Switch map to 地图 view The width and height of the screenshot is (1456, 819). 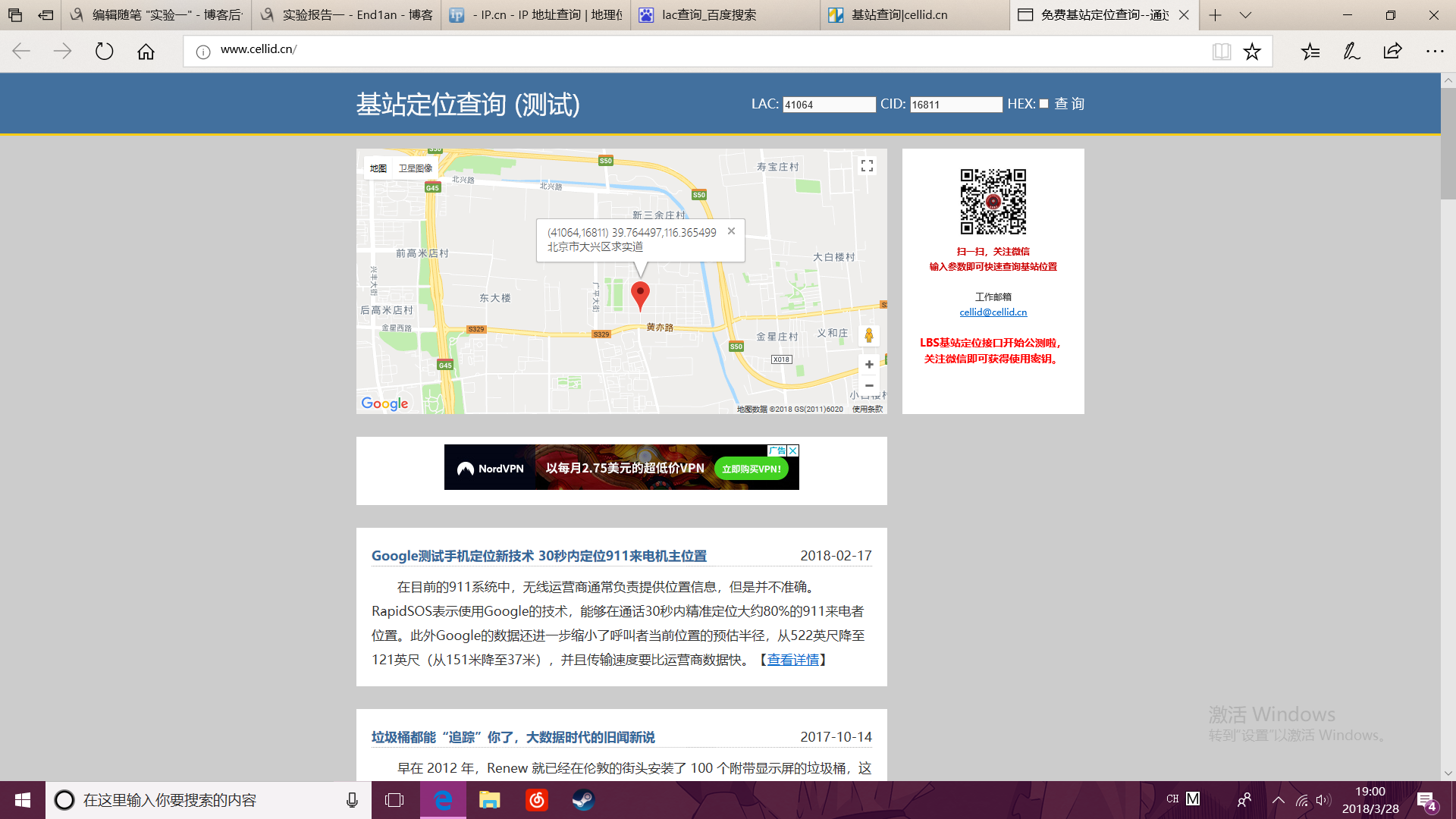(x=378, y=168)
